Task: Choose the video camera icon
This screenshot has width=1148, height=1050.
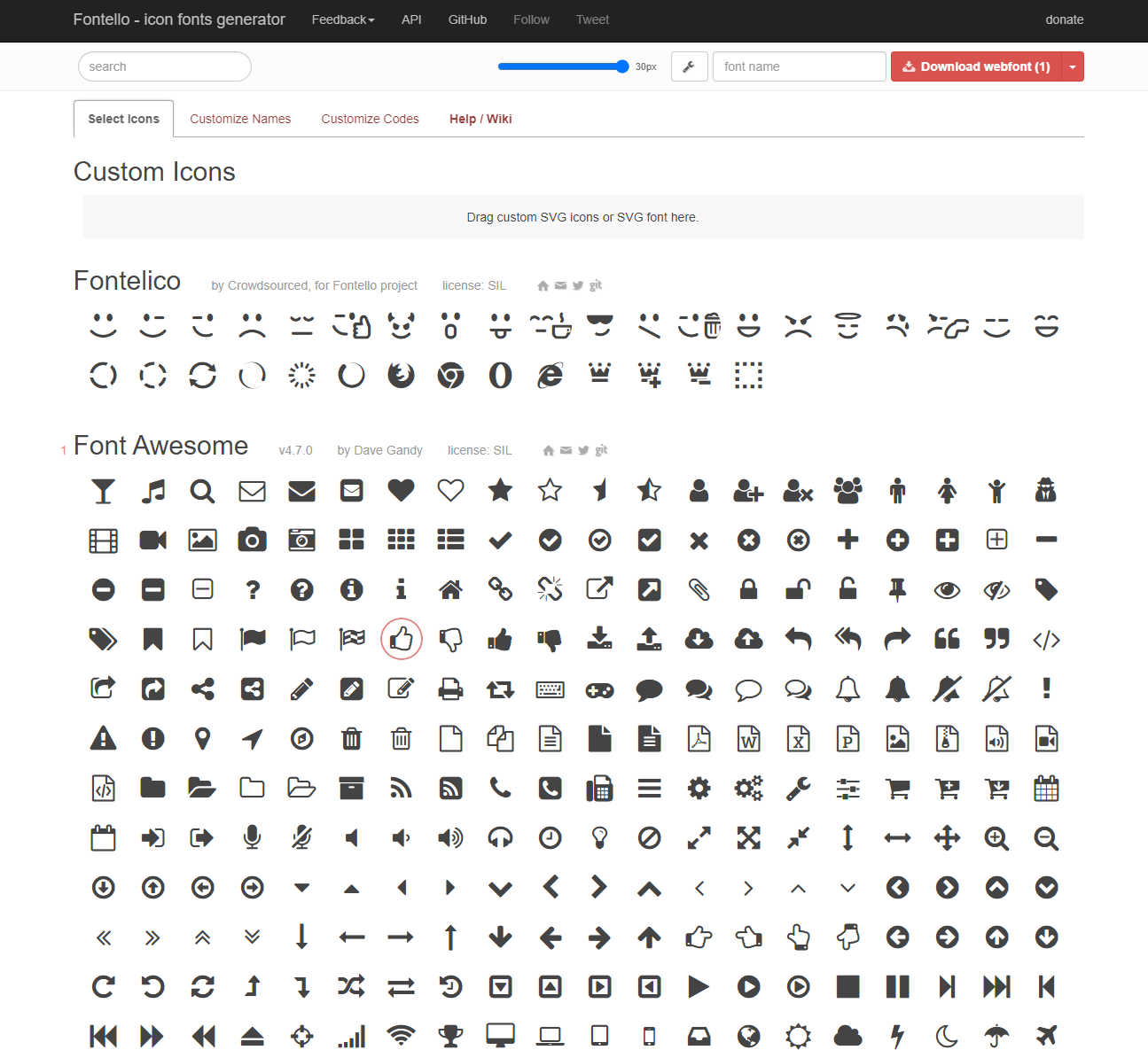Action: (x=153, y=540)
